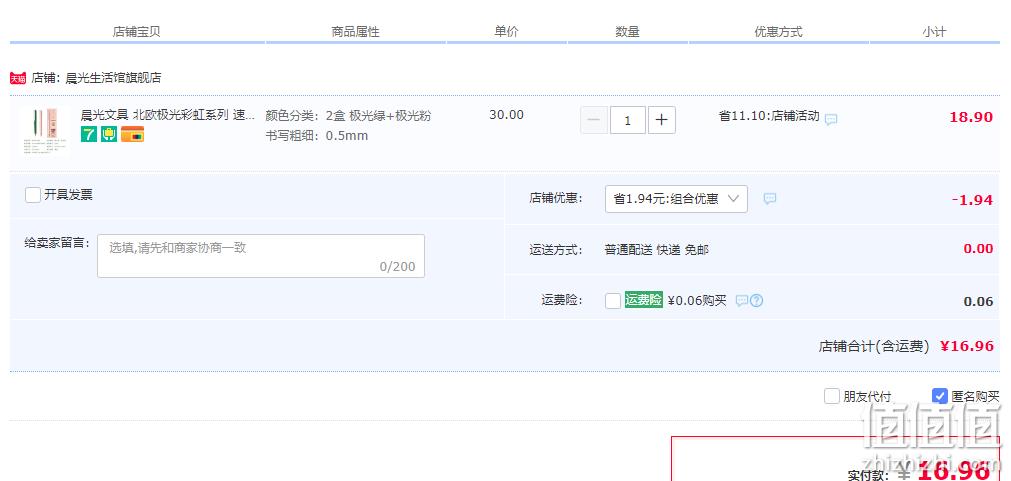Click the unit price 30.00
The image size is (1011, 481).
[506, 115]
